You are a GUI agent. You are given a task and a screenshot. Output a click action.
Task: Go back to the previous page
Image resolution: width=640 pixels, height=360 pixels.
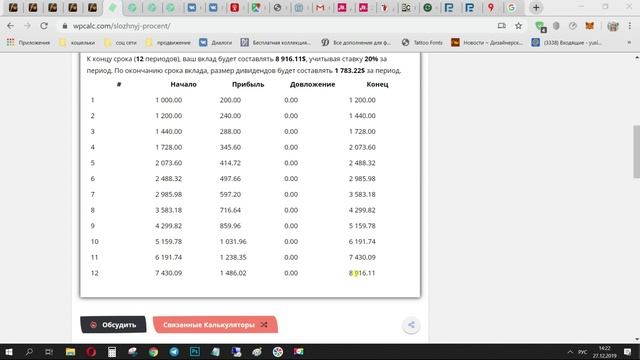(11, 26)
